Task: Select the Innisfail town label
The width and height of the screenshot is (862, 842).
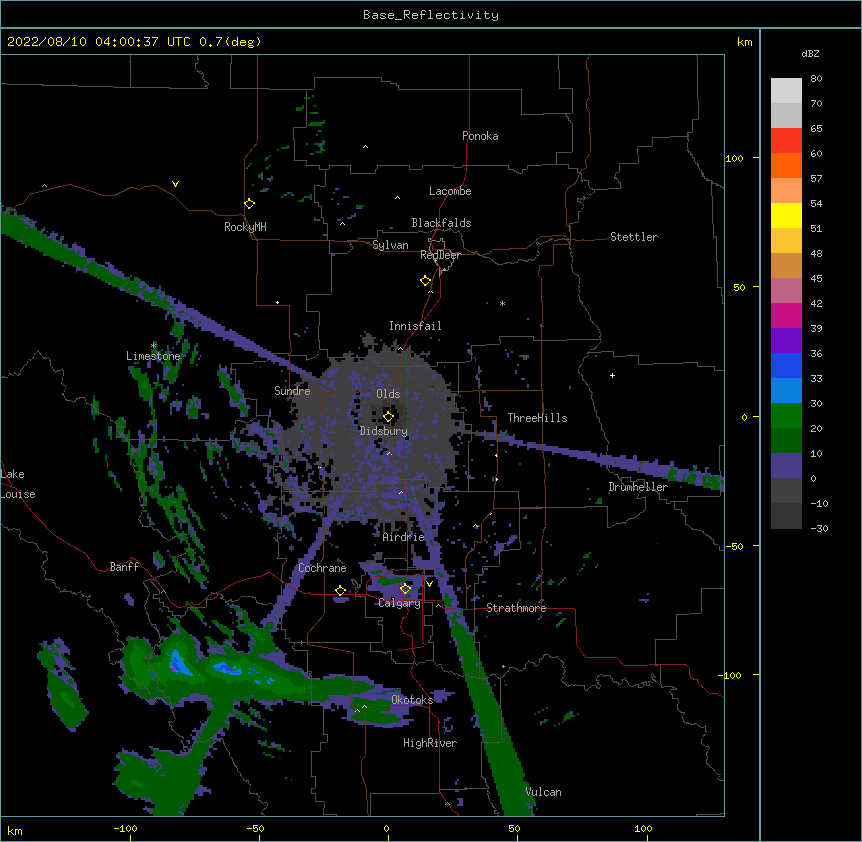Action: pos(415,326)
